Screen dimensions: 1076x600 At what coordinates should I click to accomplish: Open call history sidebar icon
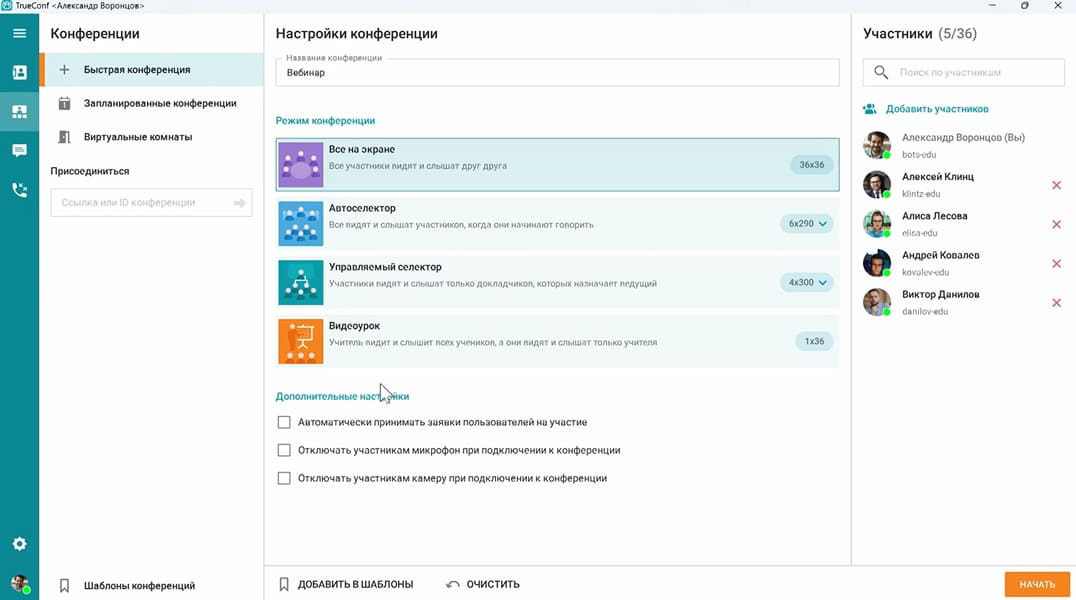pos(19,189)
